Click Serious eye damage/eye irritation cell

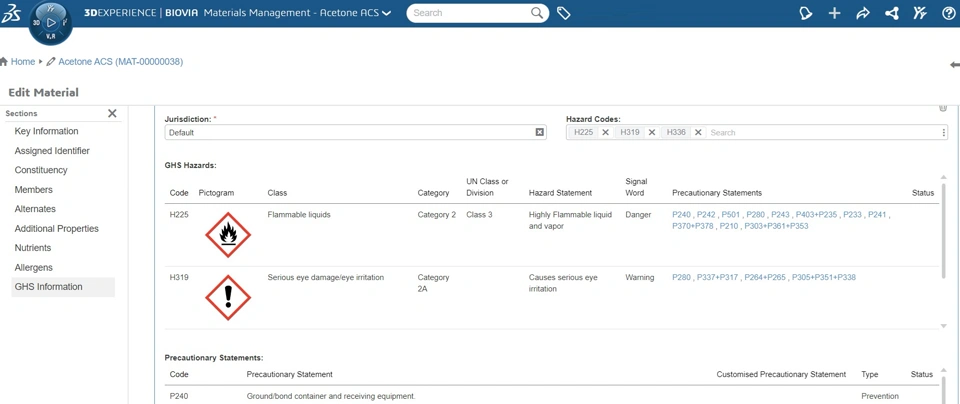(326, 277)
